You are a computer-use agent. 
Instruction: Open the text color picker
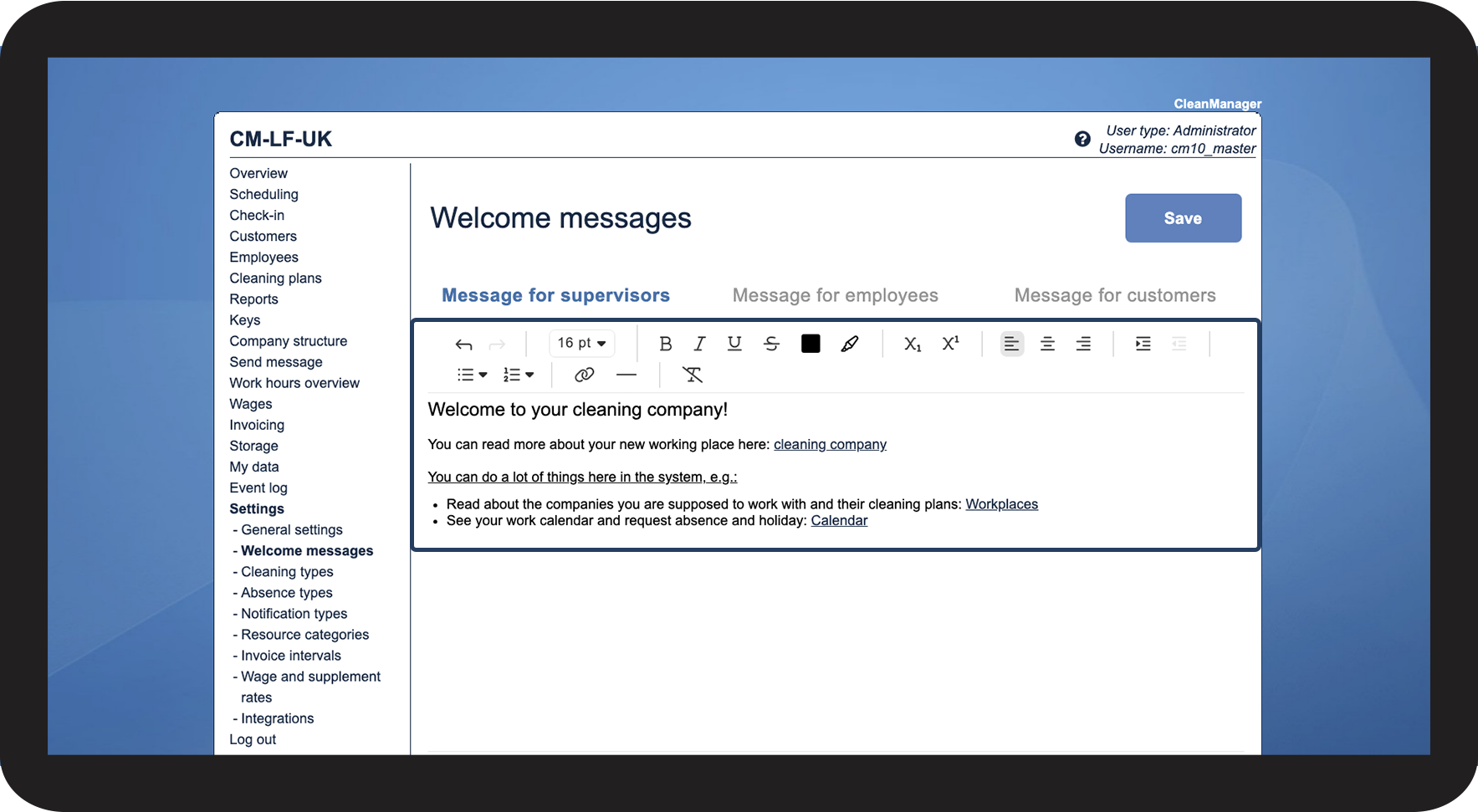click(x=810, y=343)
